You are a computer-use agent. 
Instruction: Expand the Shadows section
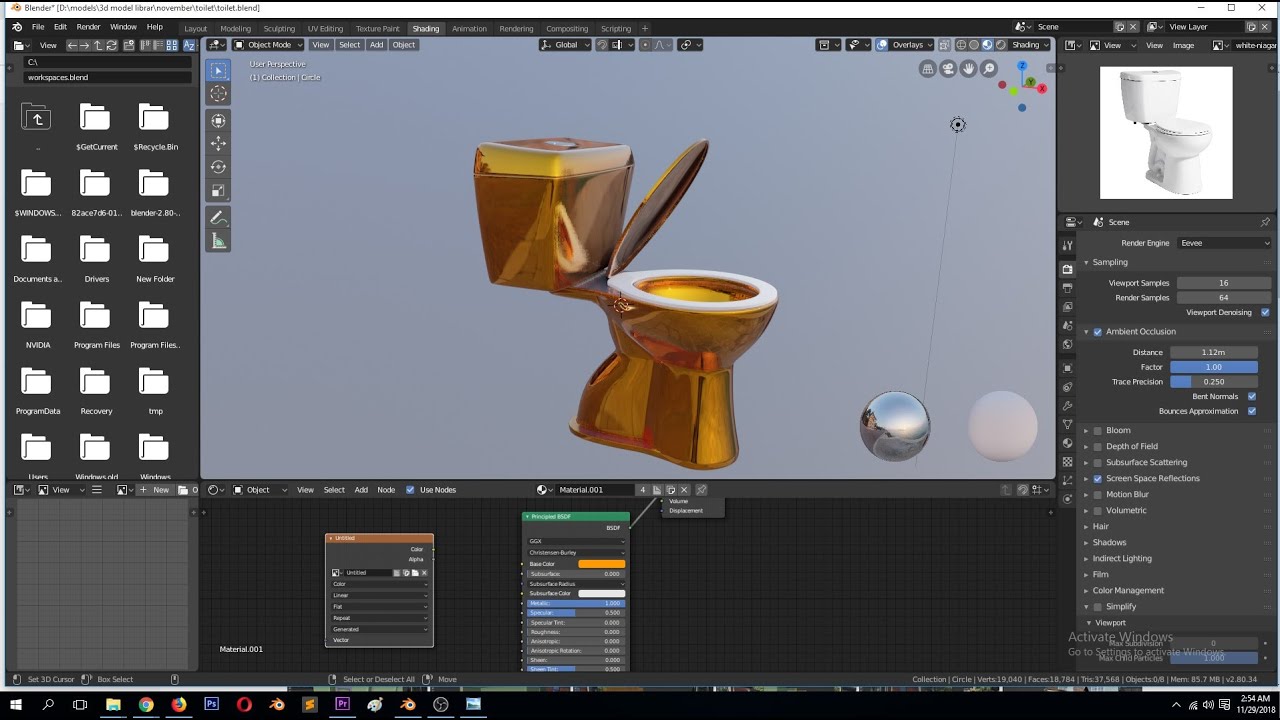[x=1108, y=543]
